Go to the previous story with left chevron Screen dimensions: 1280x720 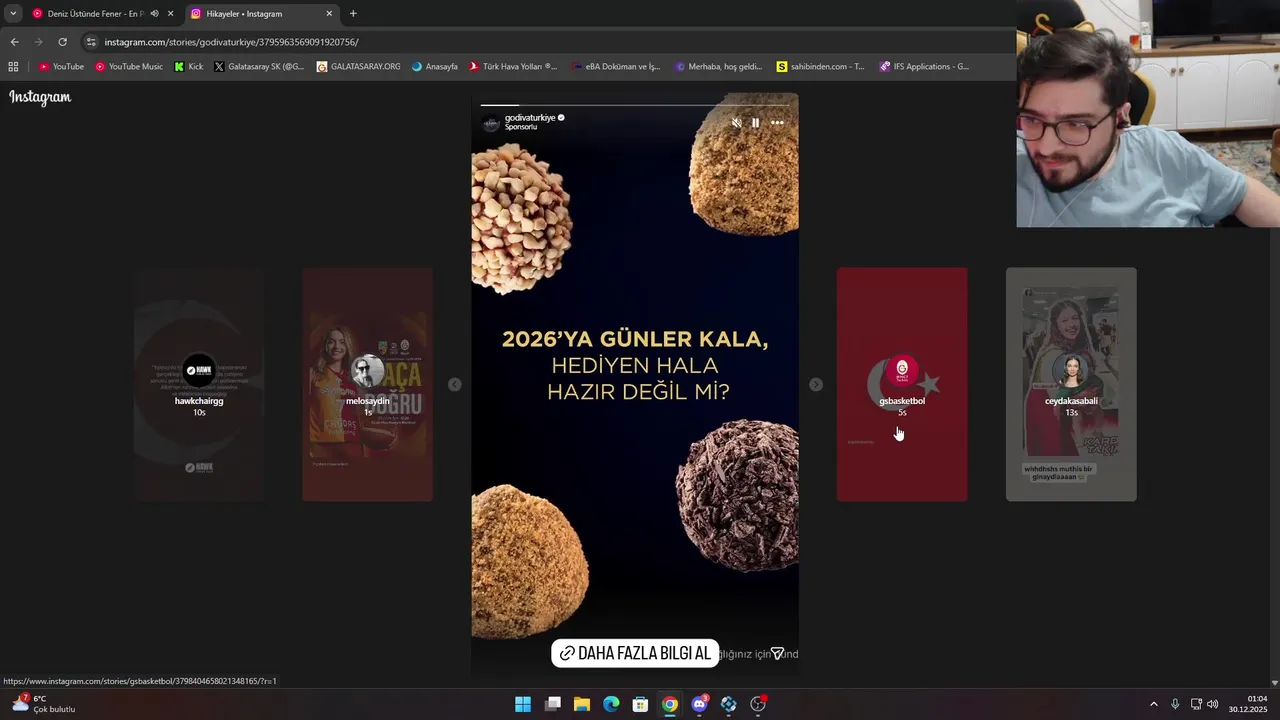pyautogui.click(x=455, y=384)
